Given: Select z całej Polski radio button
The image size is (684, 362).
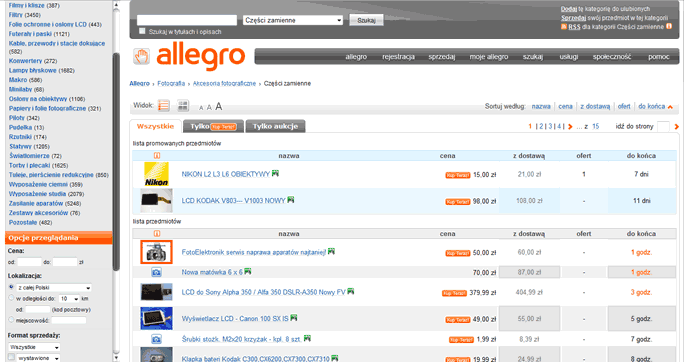Looking at the screenshot, I should coord(11,287).
